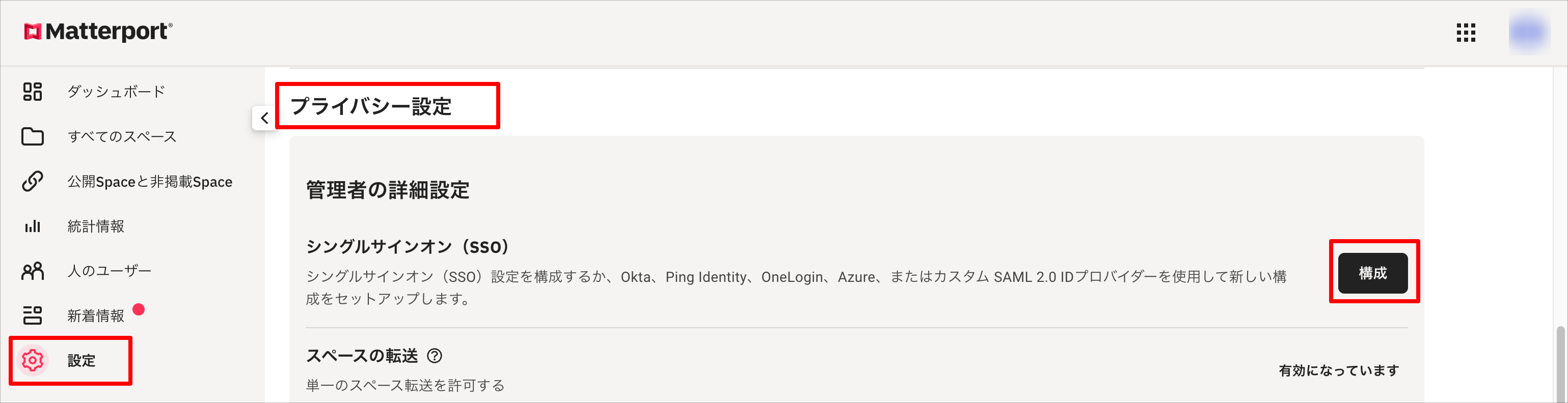Click the chain link icon for 公開Space

[x=32, y=181]
